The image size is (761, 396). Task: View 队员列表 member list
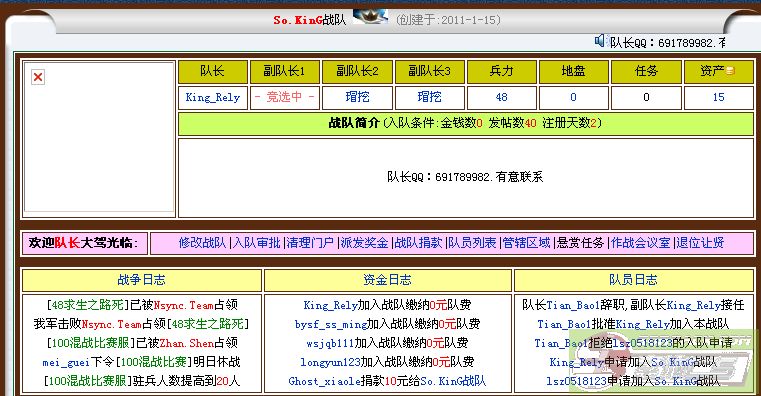pos(472,243)
